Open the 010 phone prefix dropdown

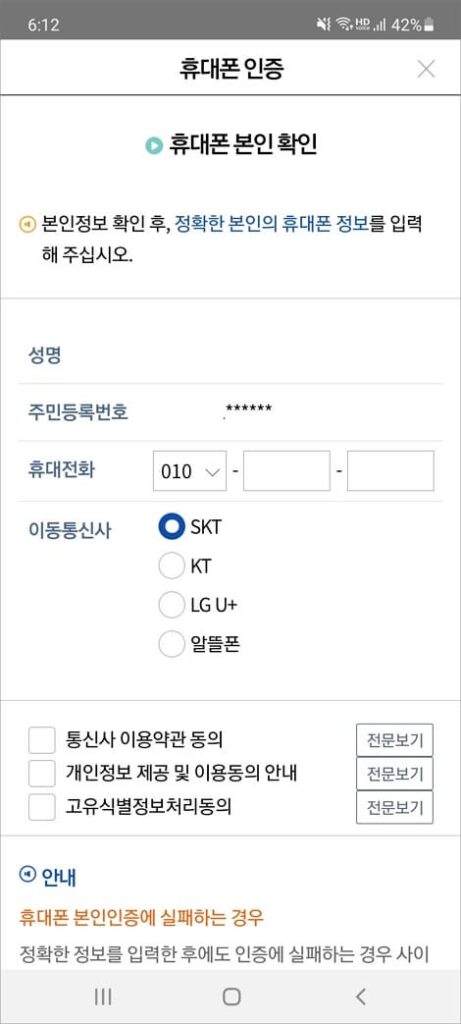tap(189, 471)
